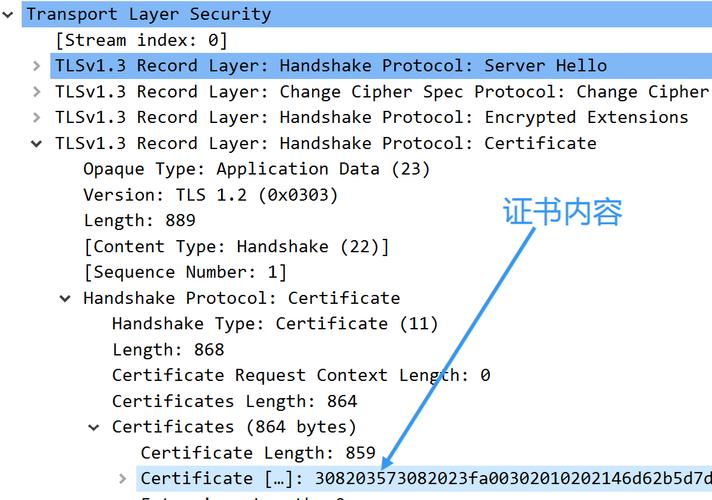The image size is (712, 500).
Task: Collapse the Transport Layer Security section
Action: 8,15
